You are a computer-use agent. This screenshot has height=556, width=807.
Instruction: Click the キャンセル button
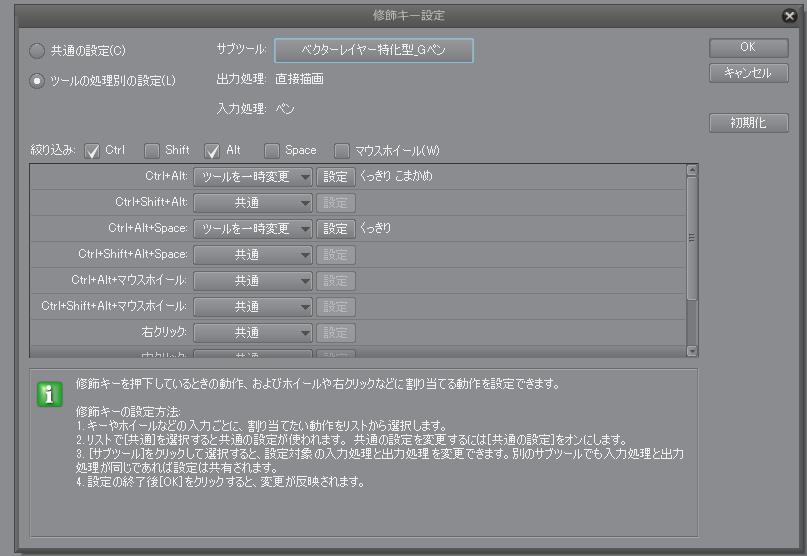point(748,73)
